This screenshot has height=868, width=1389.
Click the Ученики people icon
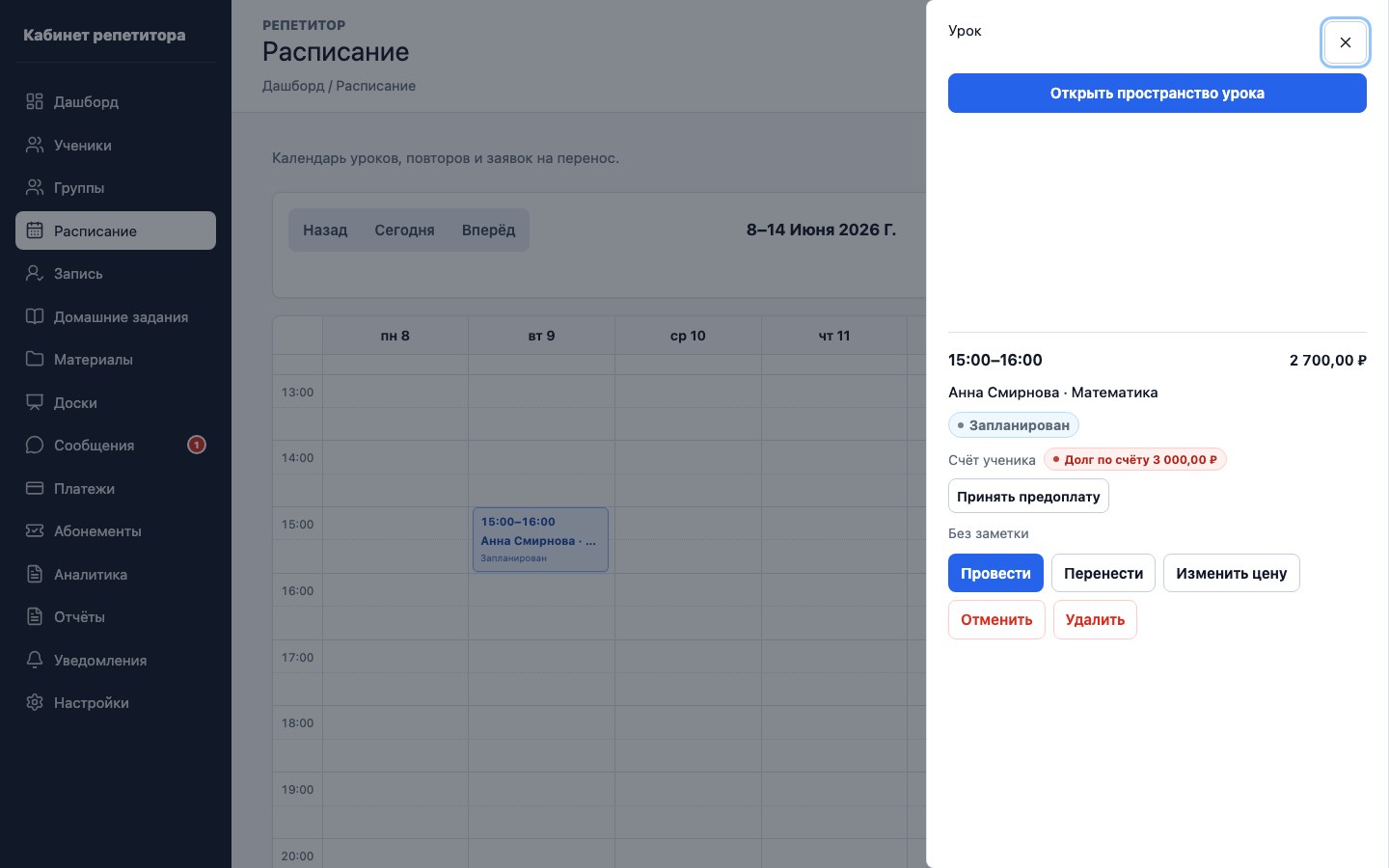click(35, 145)
